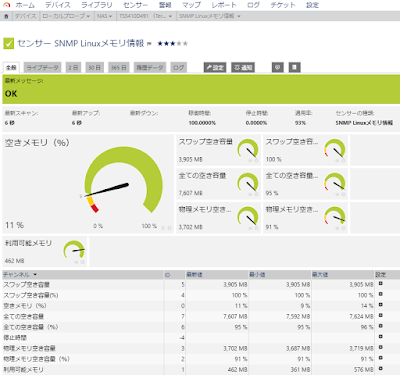
Task: Click the センサーの種類 SNMP Linuxメモリ情報 value
Action: pos(364,123)
